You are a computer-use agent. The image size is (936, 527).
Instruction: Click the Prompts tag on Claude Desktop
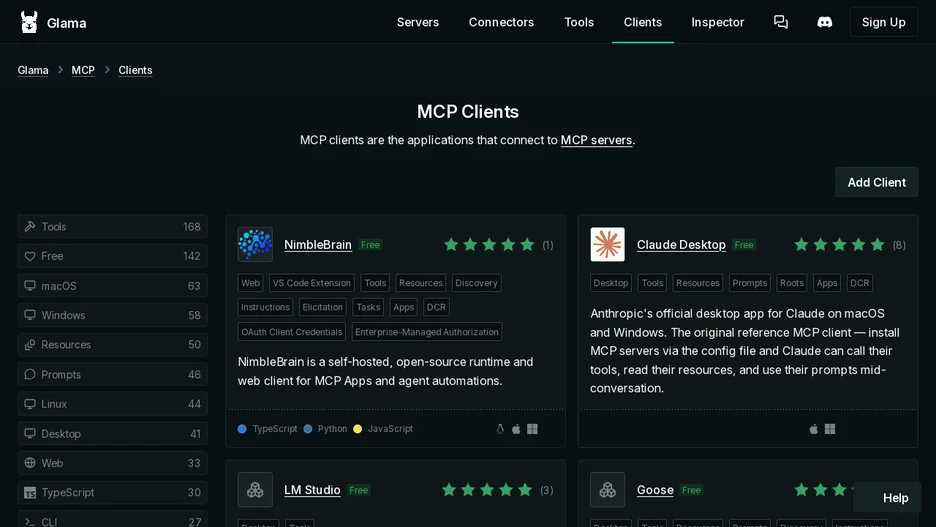(x=750, y=283)
